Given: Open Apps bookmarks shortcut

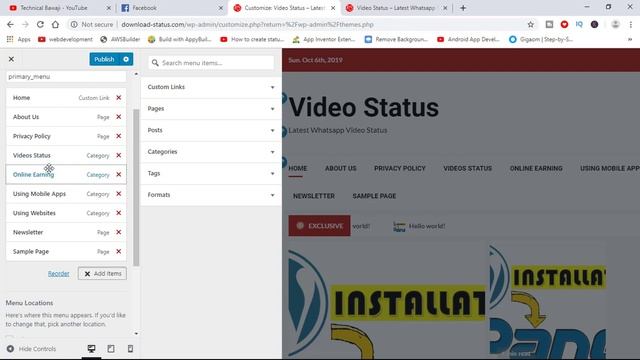Looking at the screenshot, I should 18,39.
